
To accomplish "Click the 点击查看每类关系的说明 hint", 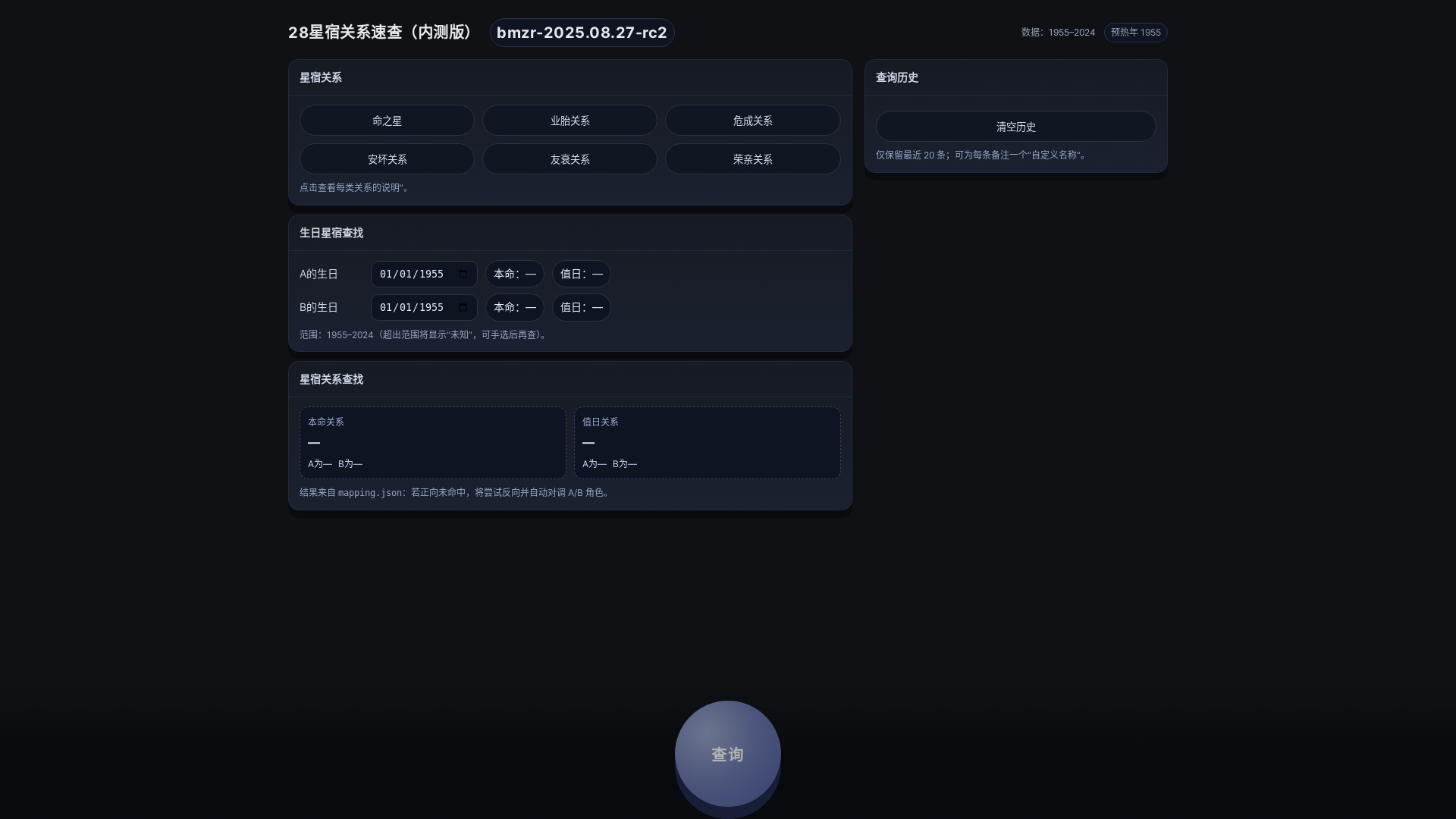I will pyautogui.click(x=356, y=187).
